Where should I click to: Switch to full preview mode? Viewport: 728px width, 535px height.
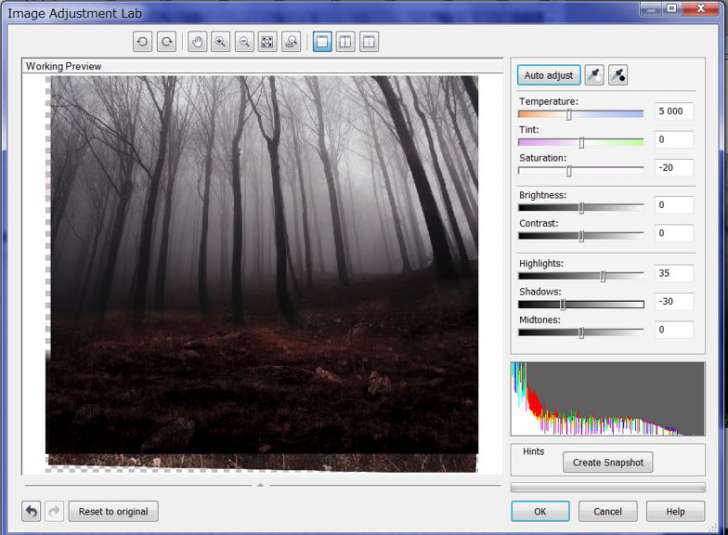(x=322, y=42)
